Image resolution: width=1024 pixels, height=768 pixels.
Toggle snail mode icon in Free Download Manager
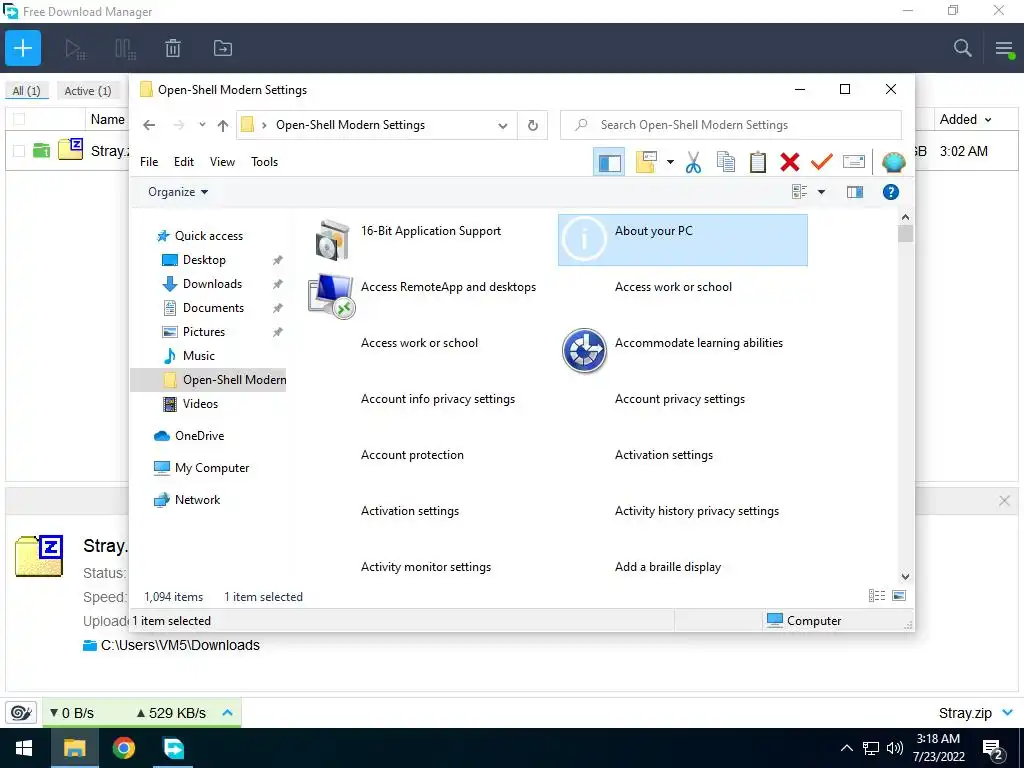coord(21,712)
